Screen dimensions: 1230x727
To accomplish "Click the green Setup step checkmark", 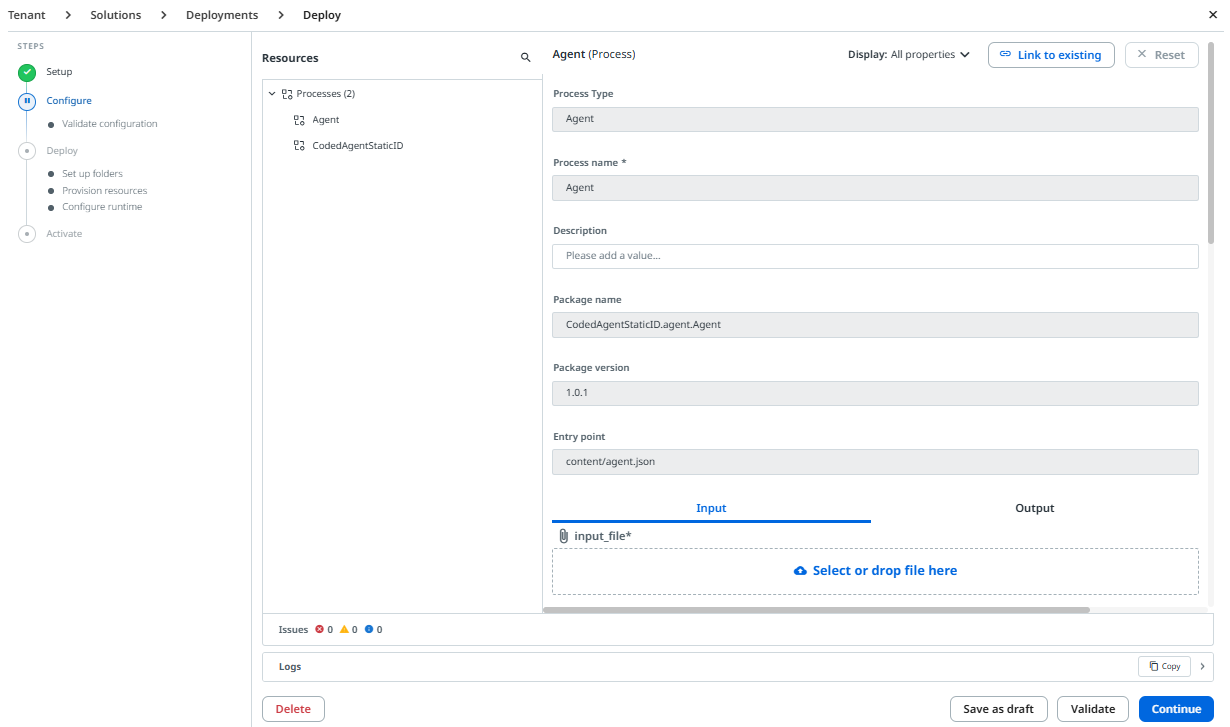I will click(28, 72).
